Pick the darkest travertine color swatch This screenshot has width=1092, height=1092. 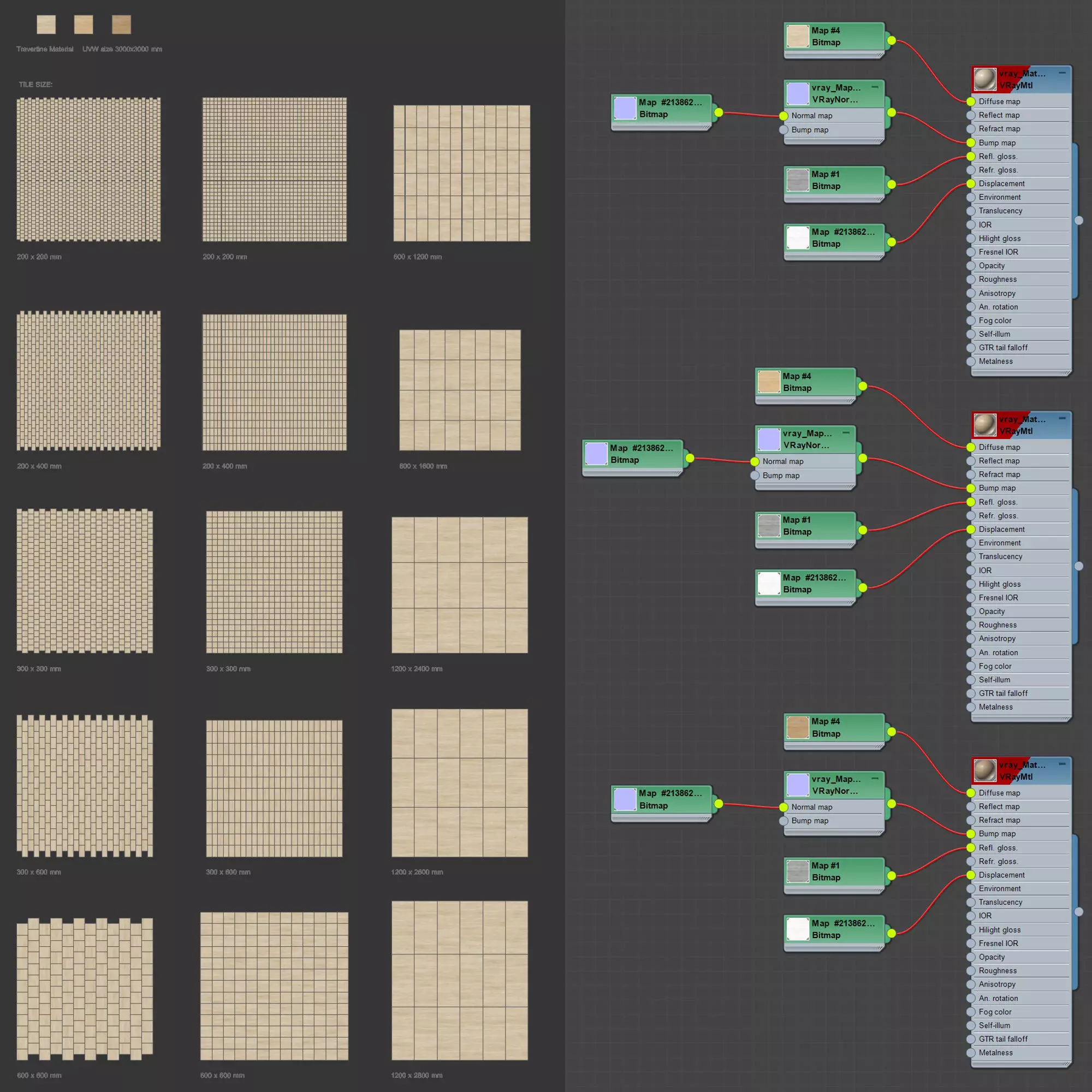122,25
